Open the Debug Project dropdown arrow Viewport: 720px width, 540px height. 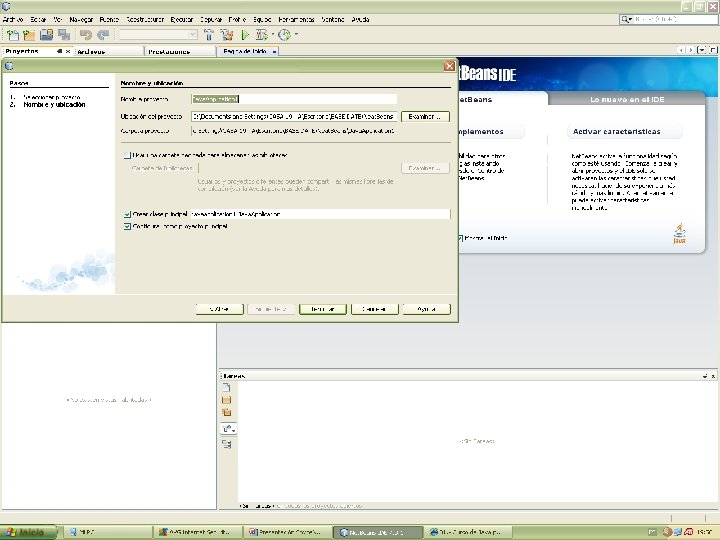[x=273, y=35]
